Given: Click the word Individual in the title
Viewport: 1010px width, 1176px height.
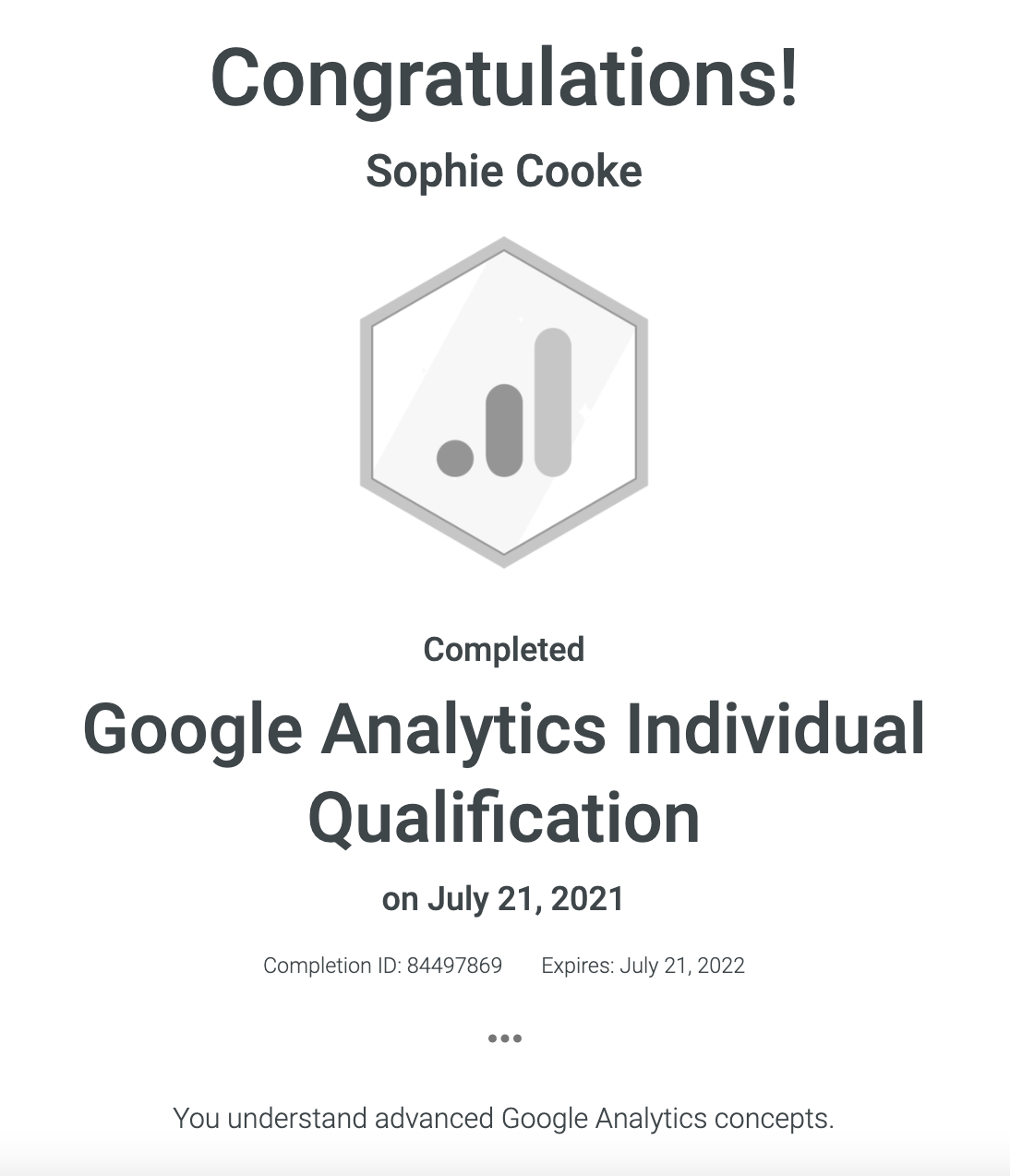Looking at the screenshot, I should click(x=776, y=728).
